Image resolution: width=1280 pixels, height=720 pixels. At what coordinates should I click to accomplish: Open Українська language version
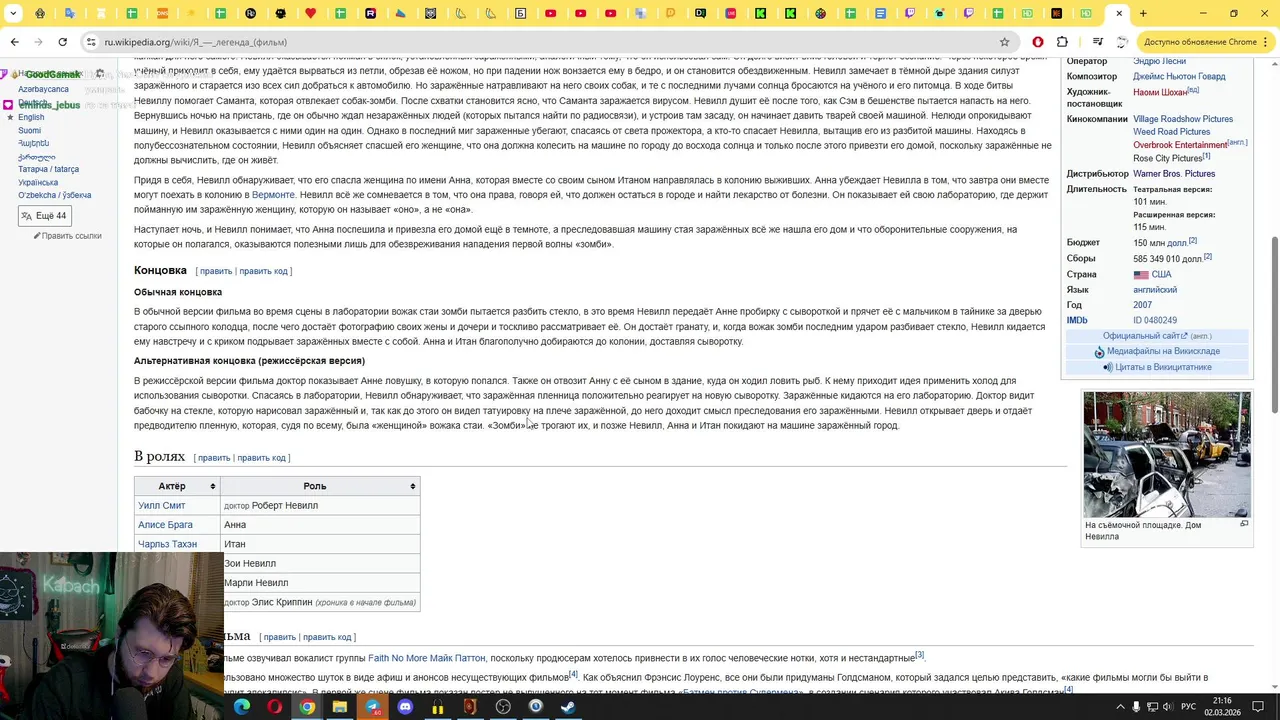click(x=38, y=182)
